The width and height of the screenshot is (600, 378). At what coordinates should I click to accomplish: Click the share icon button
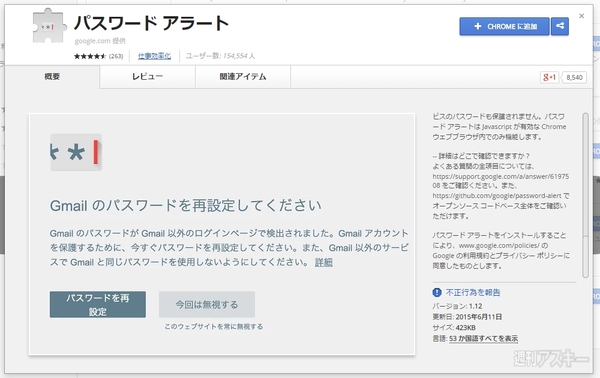(x=560, y=26)
